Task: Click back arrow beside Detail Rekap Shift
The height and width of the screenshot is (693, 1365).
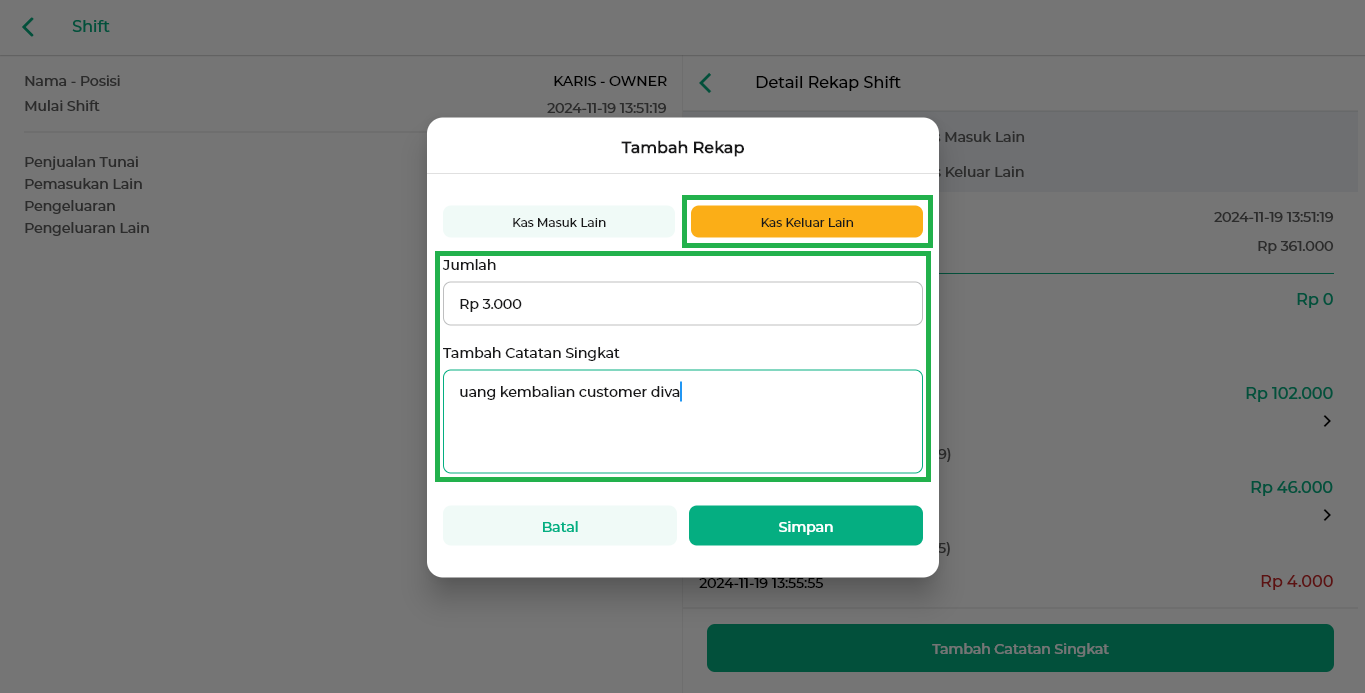Action: click(706, 83)
